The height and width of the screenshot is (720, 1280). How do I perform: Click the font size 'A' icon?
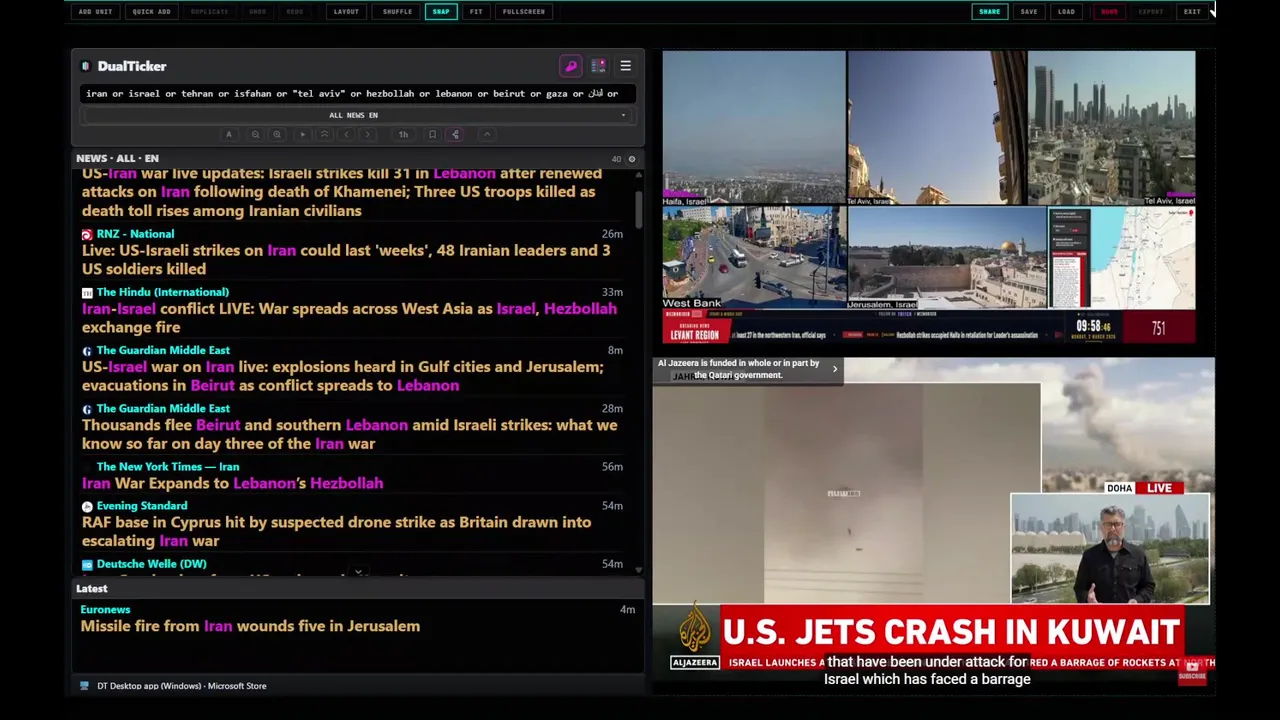(229, 135)
